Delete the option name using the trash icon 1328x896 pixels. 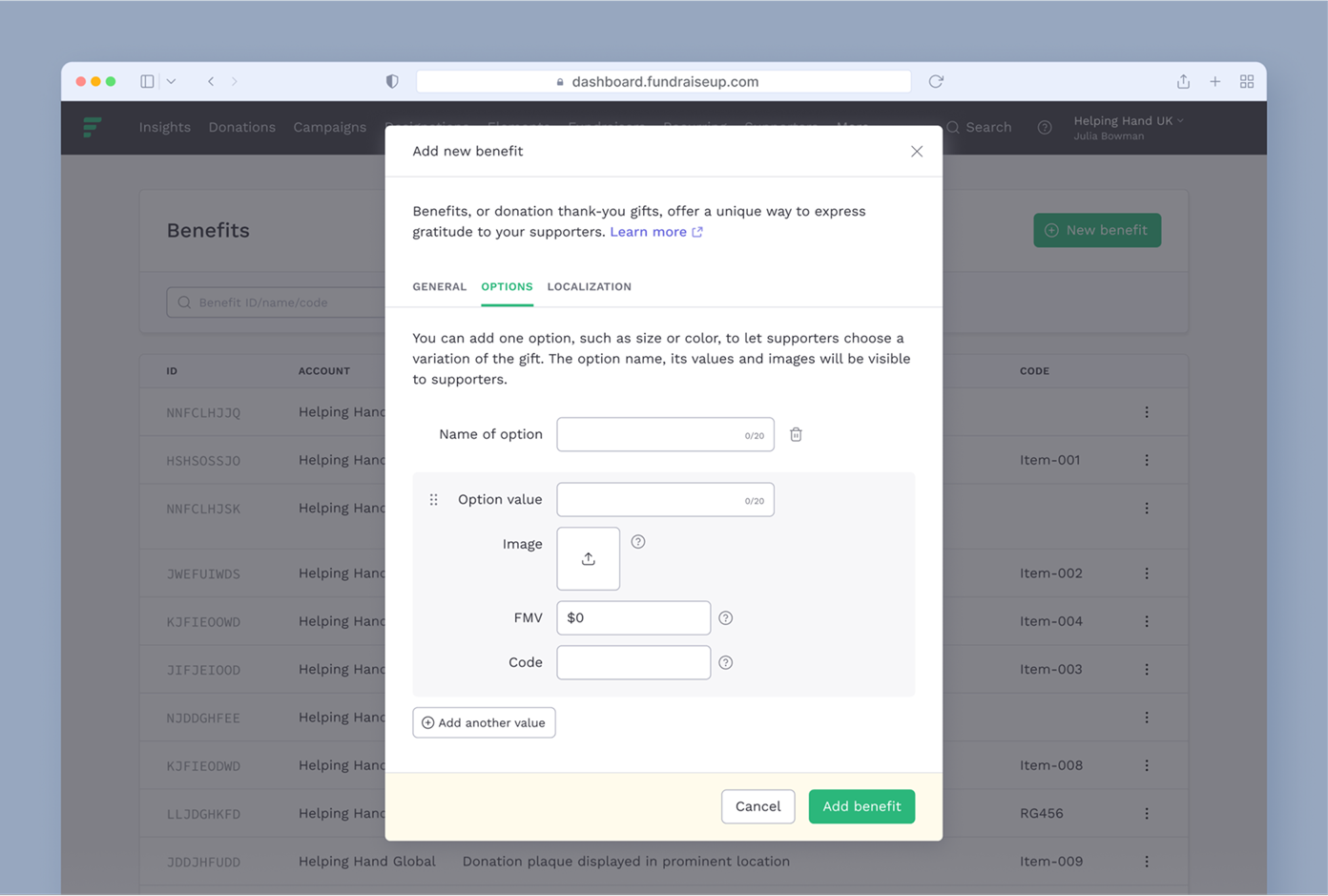796,434
